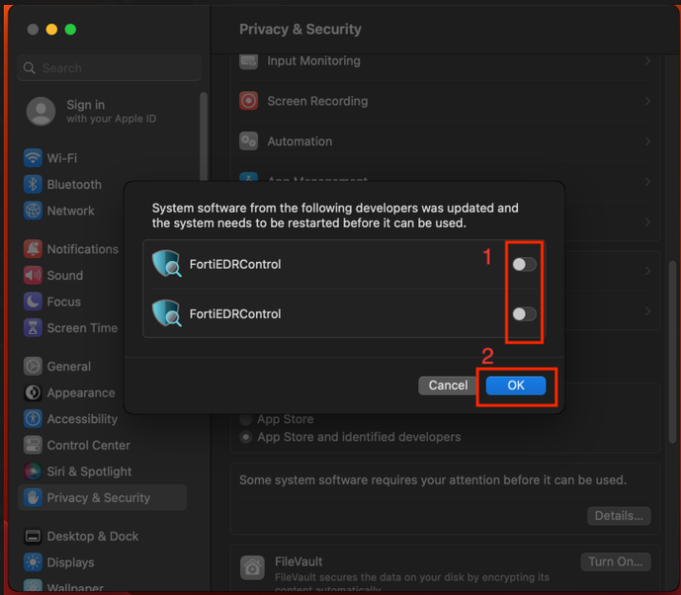Open Siri & Spotlight icon
The width and height of the screenshot is (681, 595).
[33, 471]
